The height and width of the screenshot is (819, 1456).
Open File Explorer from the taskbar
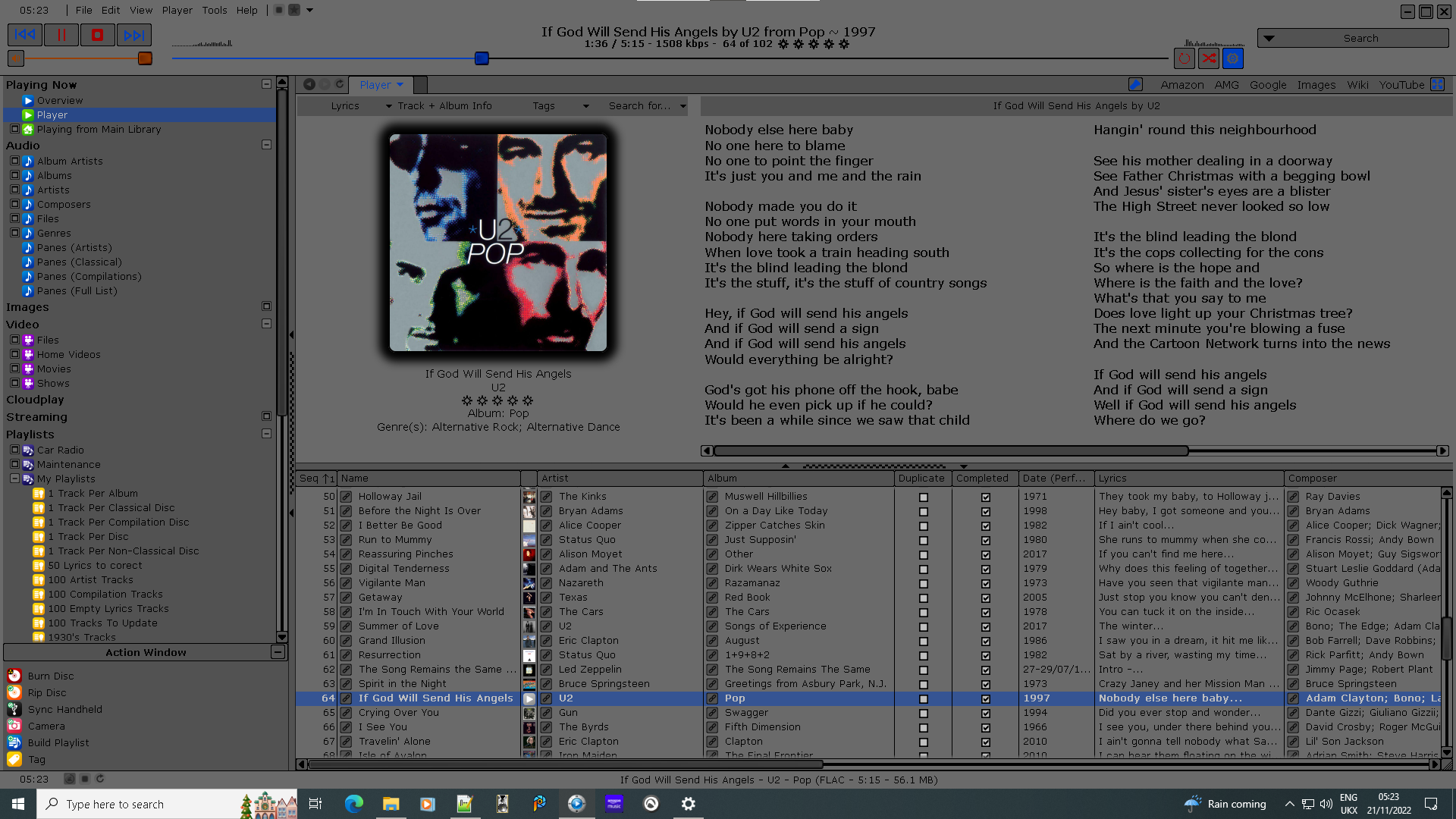[x=391, y=804]
